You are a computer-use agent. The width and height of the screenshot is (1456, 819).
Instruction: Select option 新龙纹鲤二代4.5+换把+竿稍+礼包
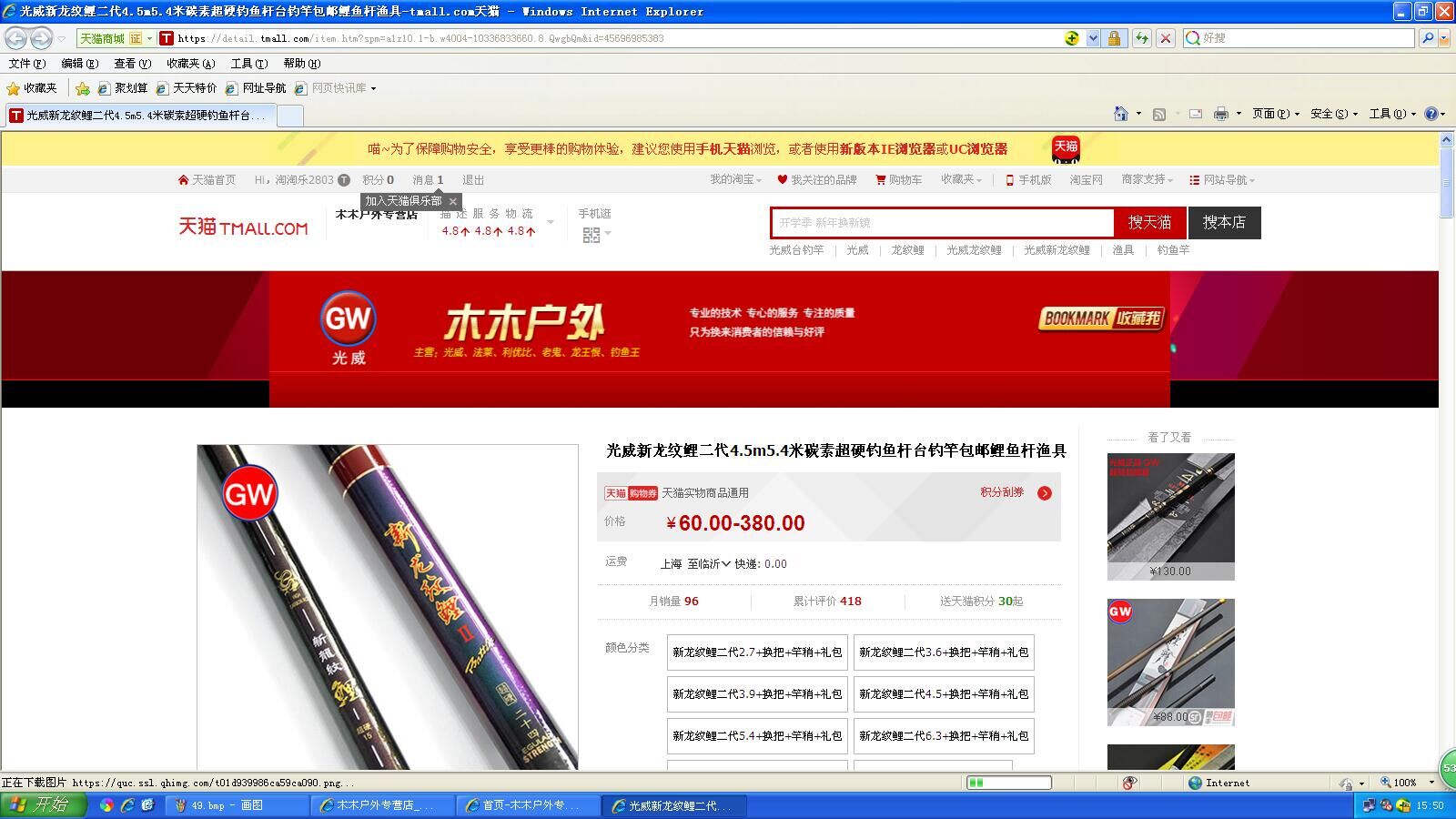coord(944,694)
